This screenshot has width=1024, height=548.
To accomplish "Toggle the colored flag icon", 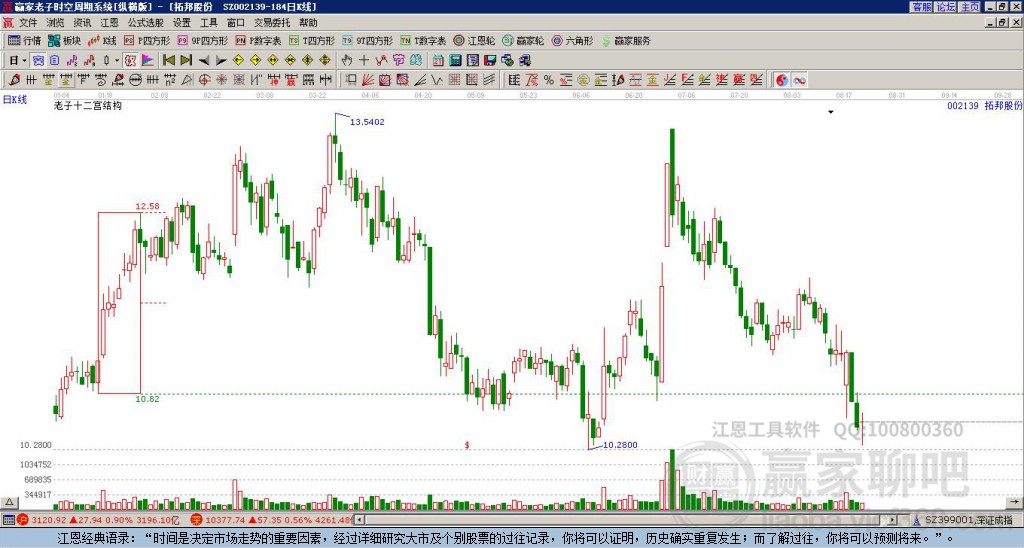I will [x=148, y=61].
